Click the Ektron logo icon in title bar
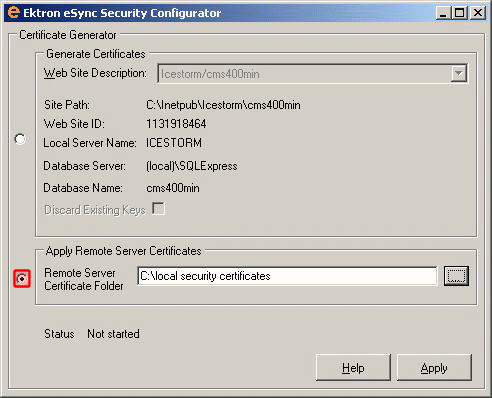 click(x=13, y=13)
